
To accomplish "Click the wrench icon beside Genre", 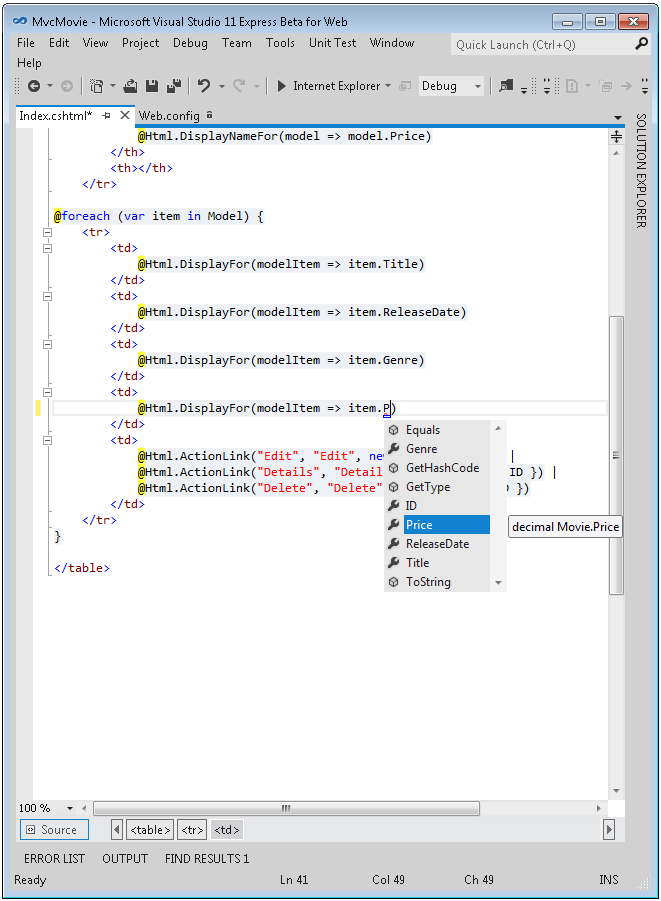I will click(394, 449).
